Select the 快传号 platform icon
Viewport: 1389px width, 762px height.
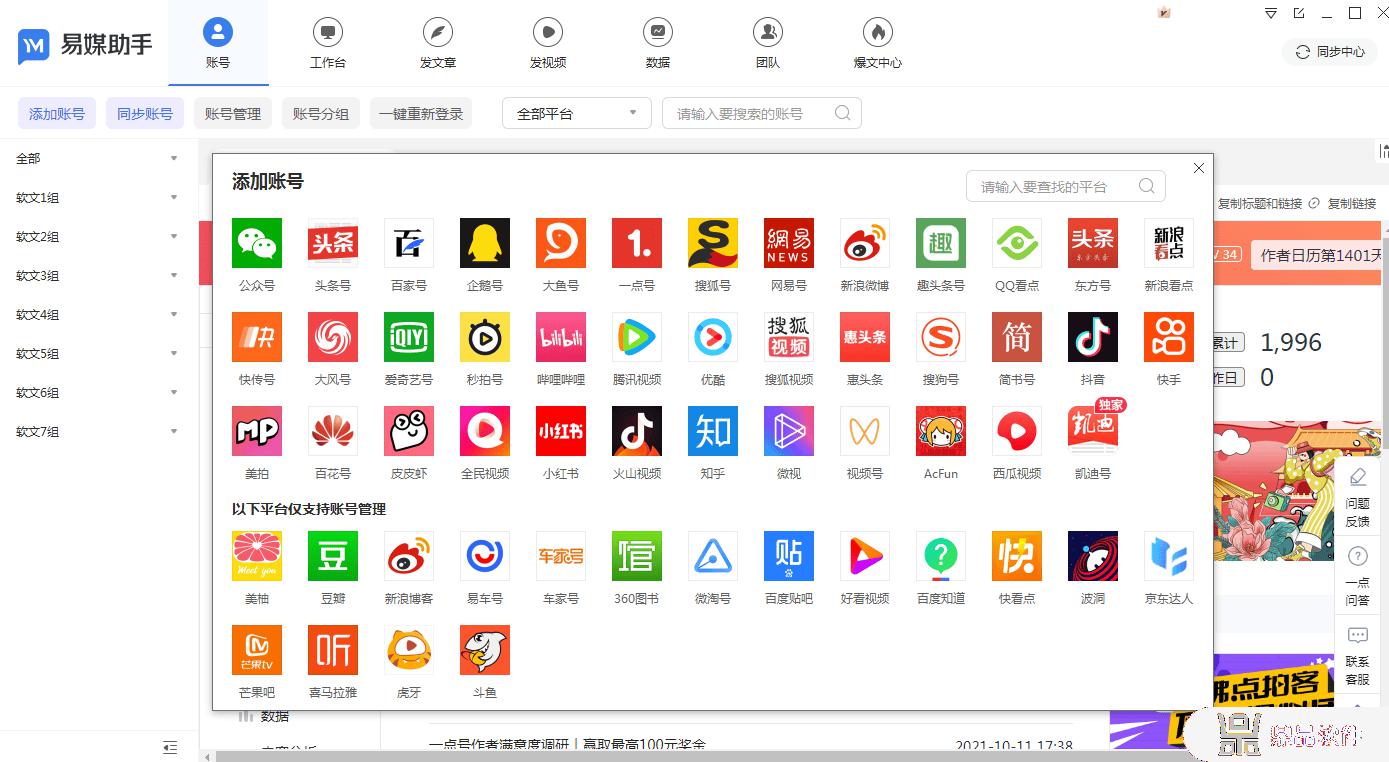pyautogui.click(x=257, y=337)
